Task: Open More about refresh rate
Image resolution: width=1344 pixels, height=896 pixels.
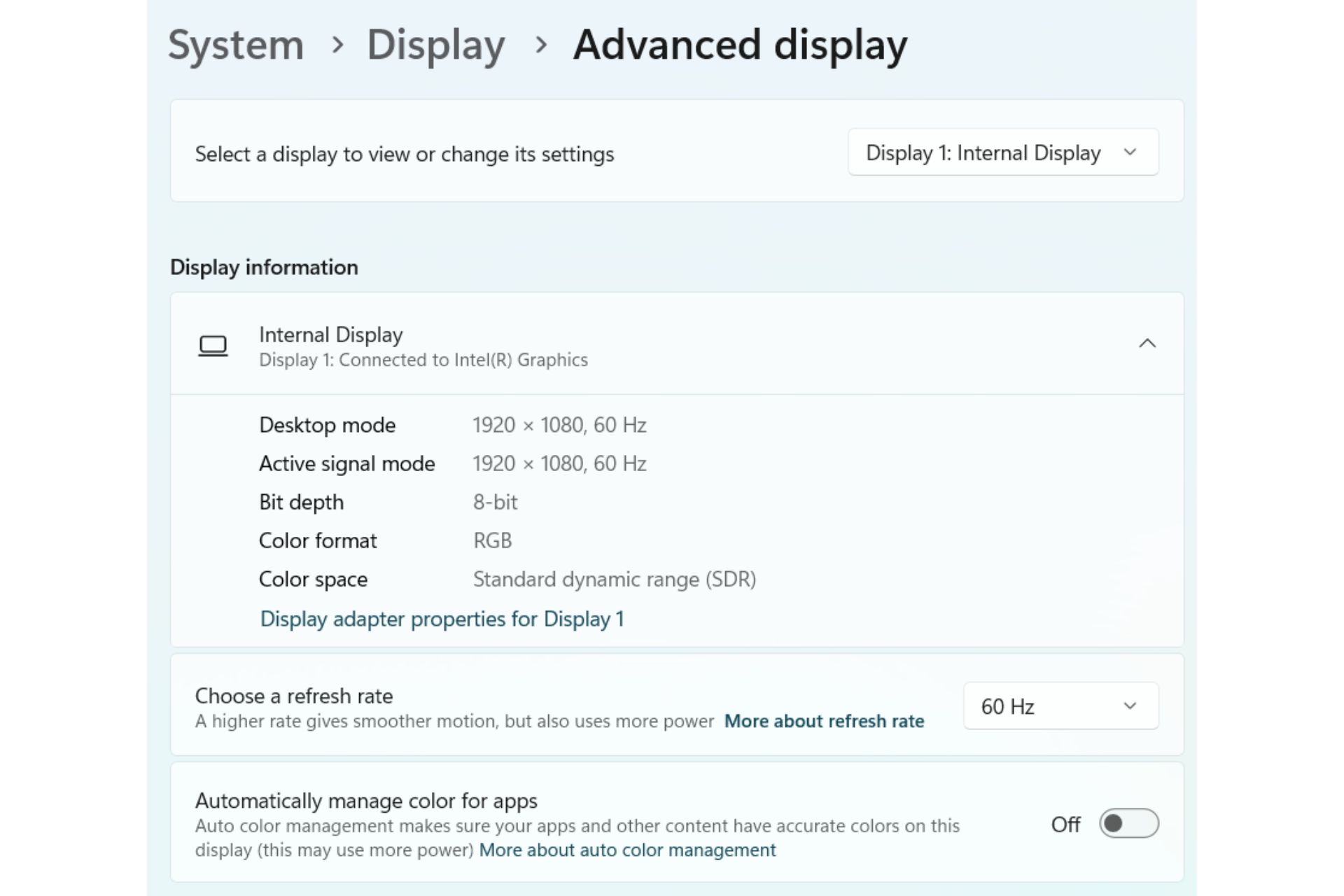Action: point(824,721)
